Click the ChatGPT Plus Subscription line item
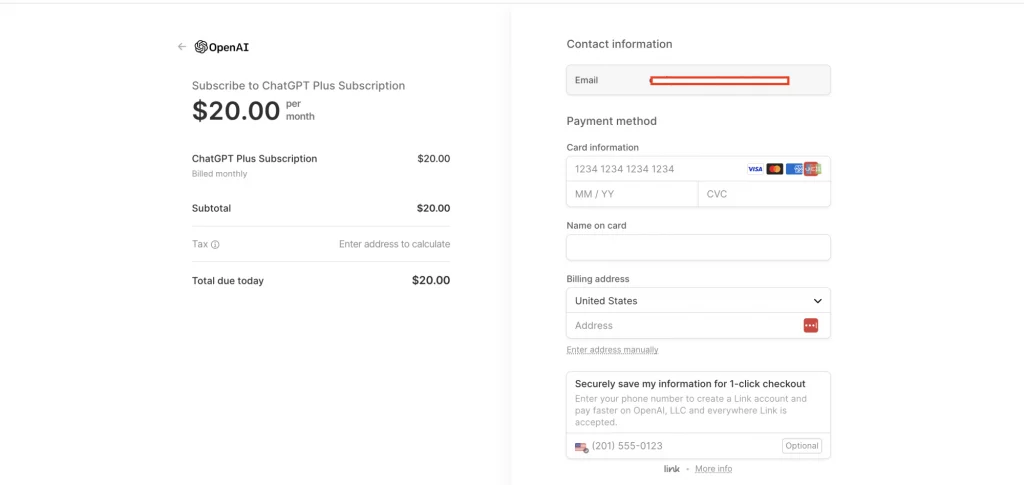 (x=255, y=159)
